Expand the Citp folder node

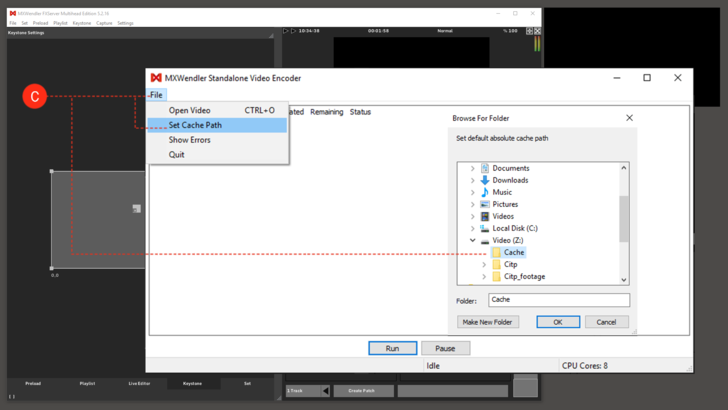point(484,264)
